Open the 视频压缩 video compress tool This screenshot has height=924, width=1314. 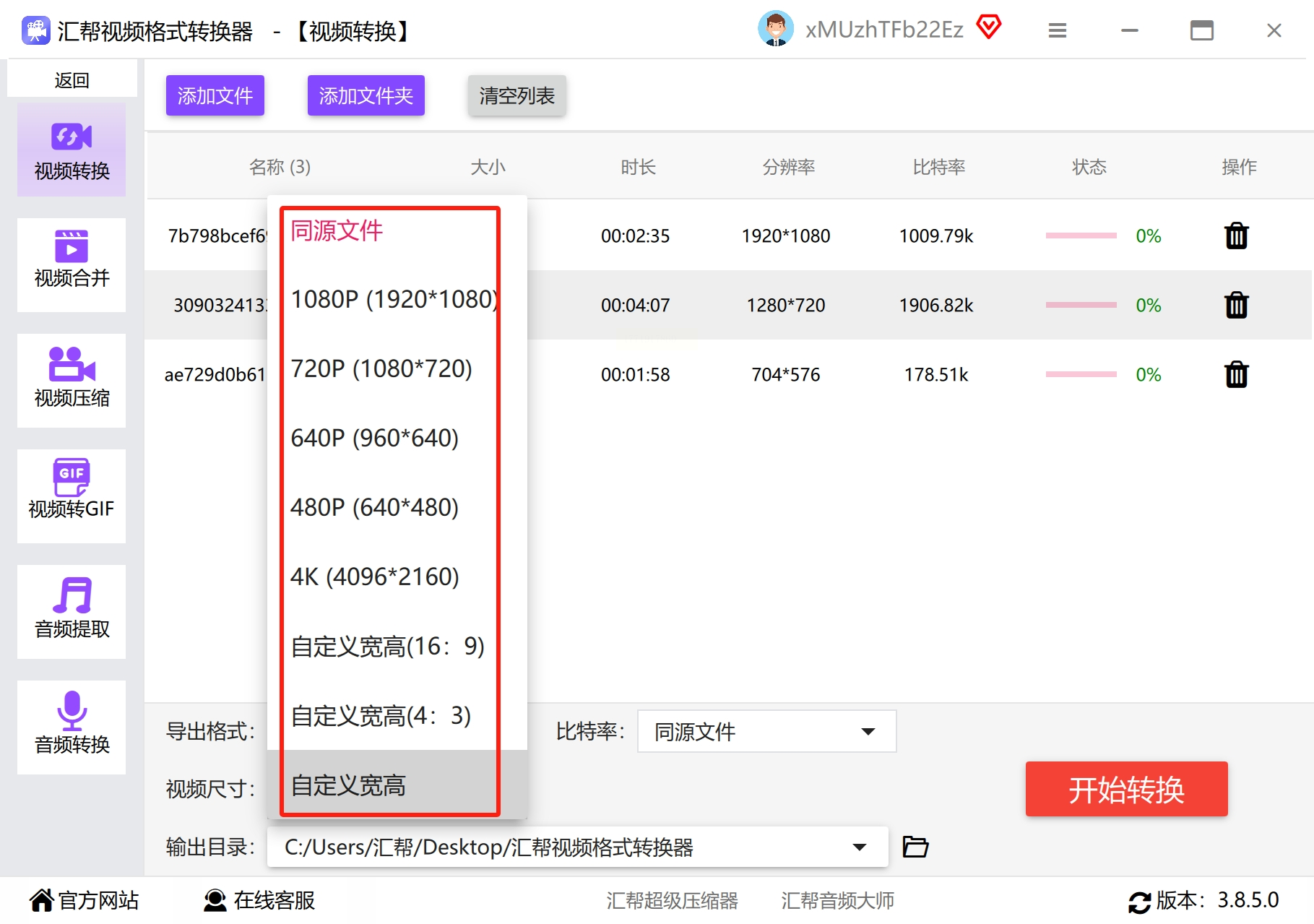coord(72,380)
